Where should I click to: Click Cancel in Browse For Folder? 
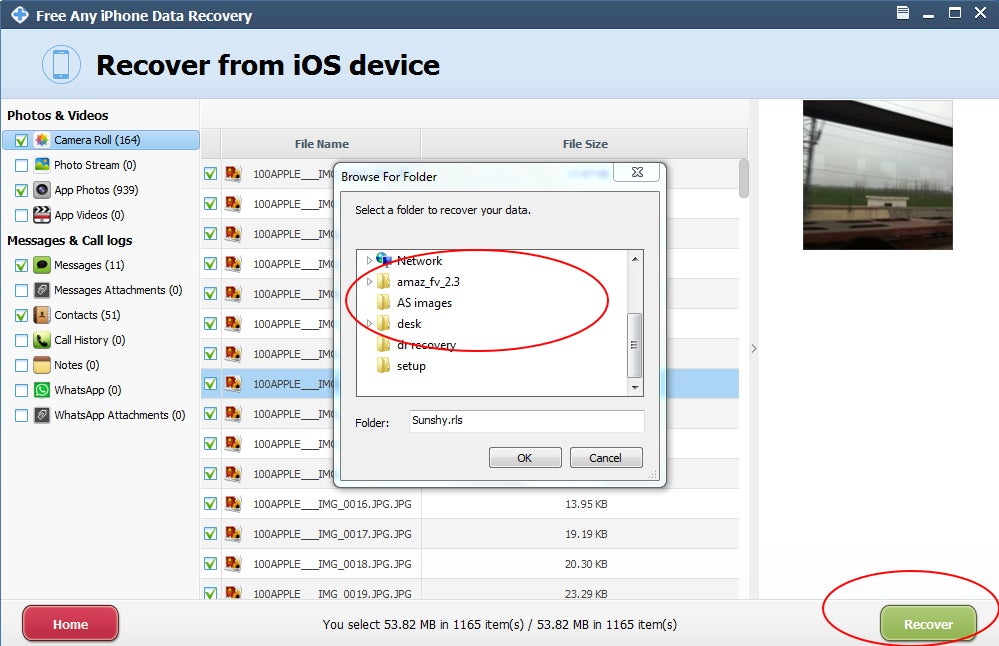(605, 457)
